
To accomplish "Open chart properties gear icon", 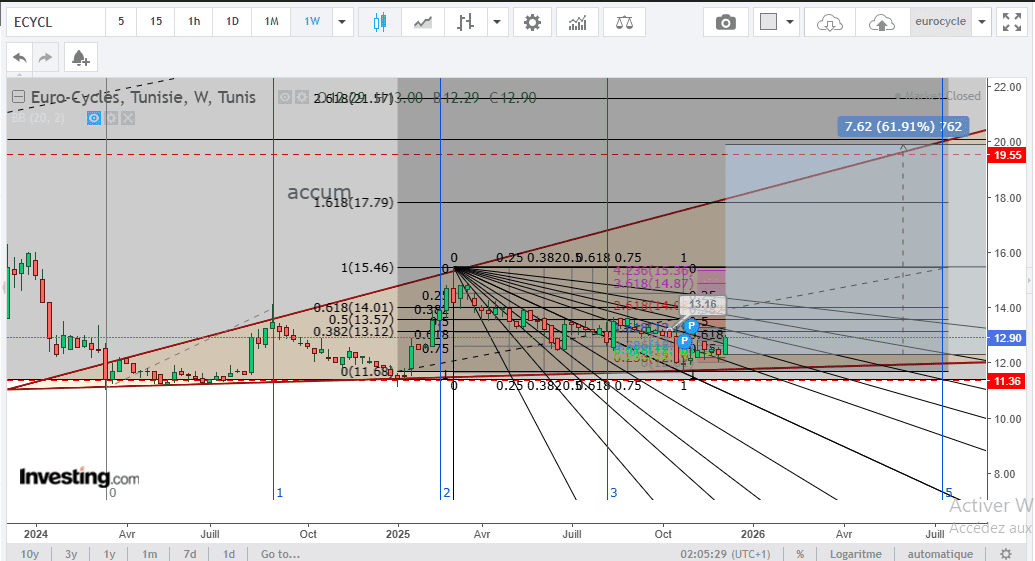I will tap(532, 22).
